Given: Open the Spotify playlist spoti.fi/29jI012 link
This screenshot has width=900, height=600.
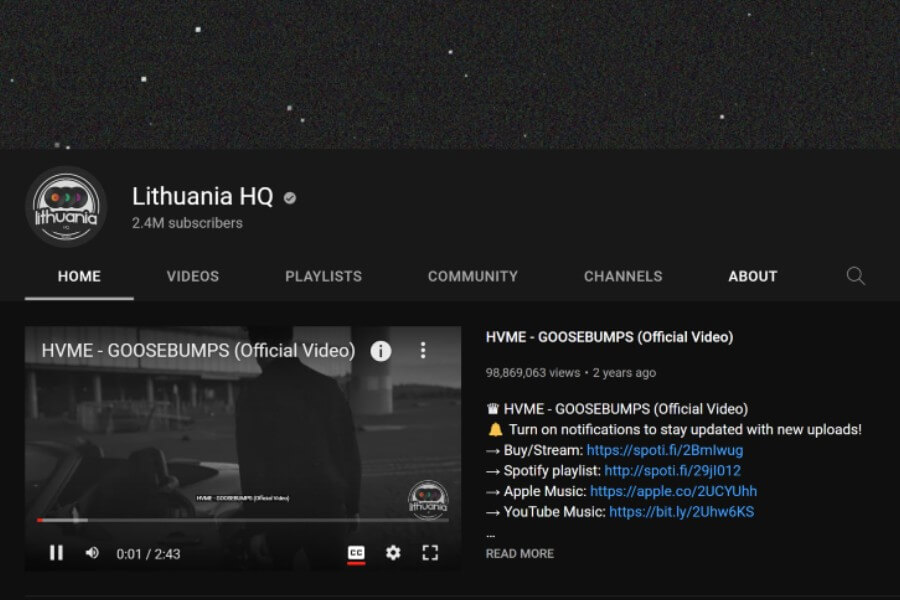Looking at the screenshot, I should (x=673, y=471).
